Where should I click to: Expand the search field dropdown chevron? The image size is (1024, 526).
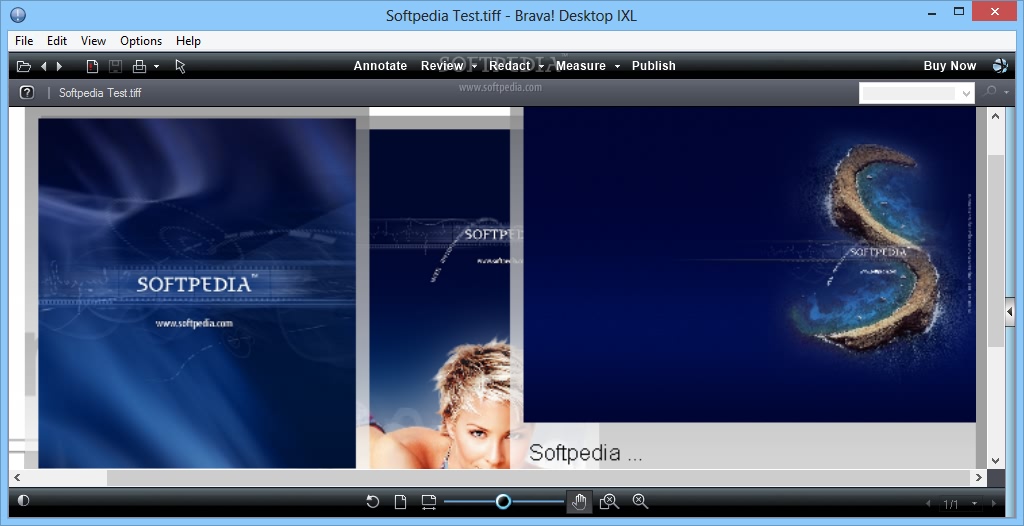(967, 93)
